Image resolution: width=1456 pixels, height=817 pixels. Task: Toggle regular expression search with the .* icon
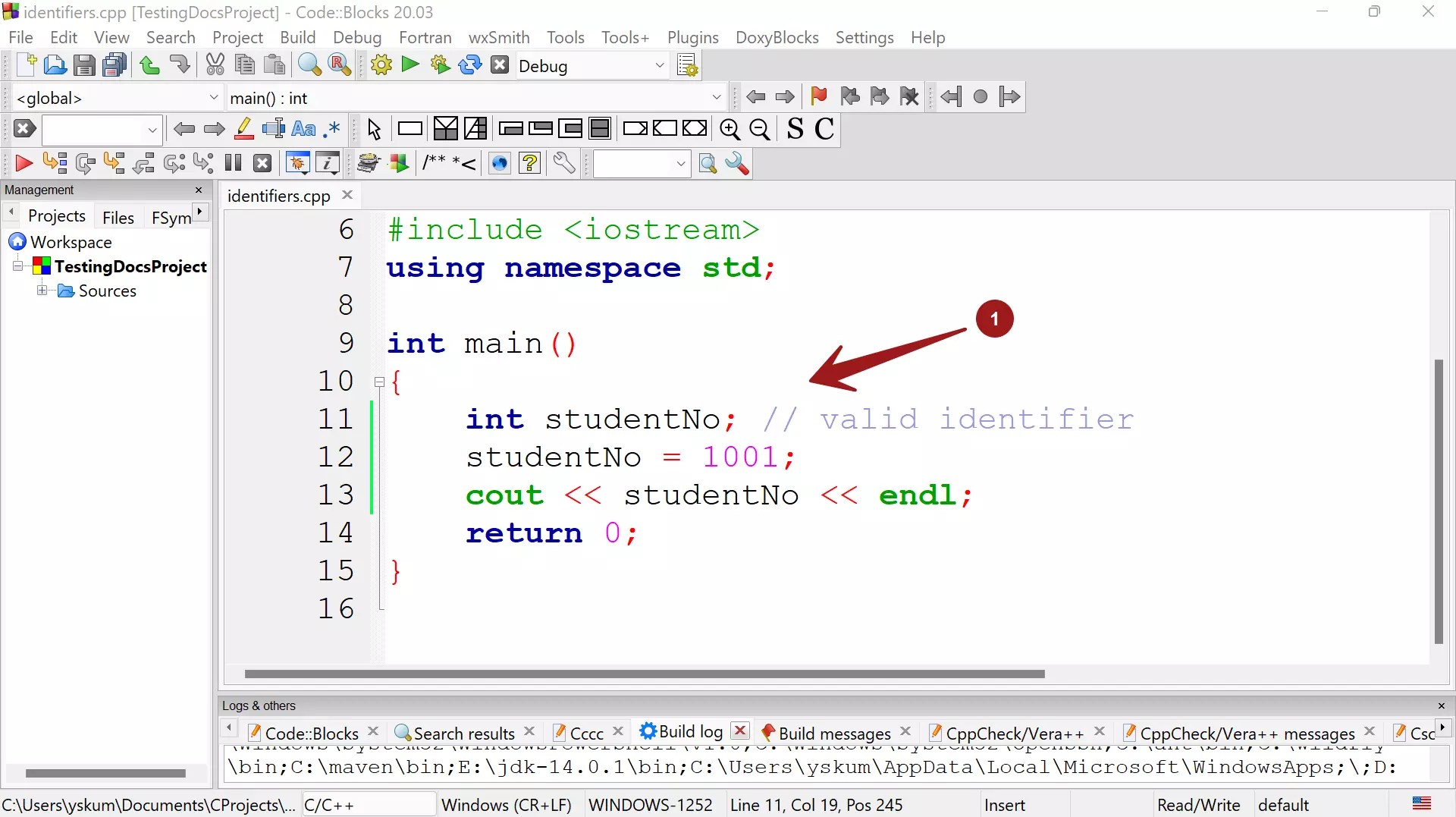[x=332, y=129]
